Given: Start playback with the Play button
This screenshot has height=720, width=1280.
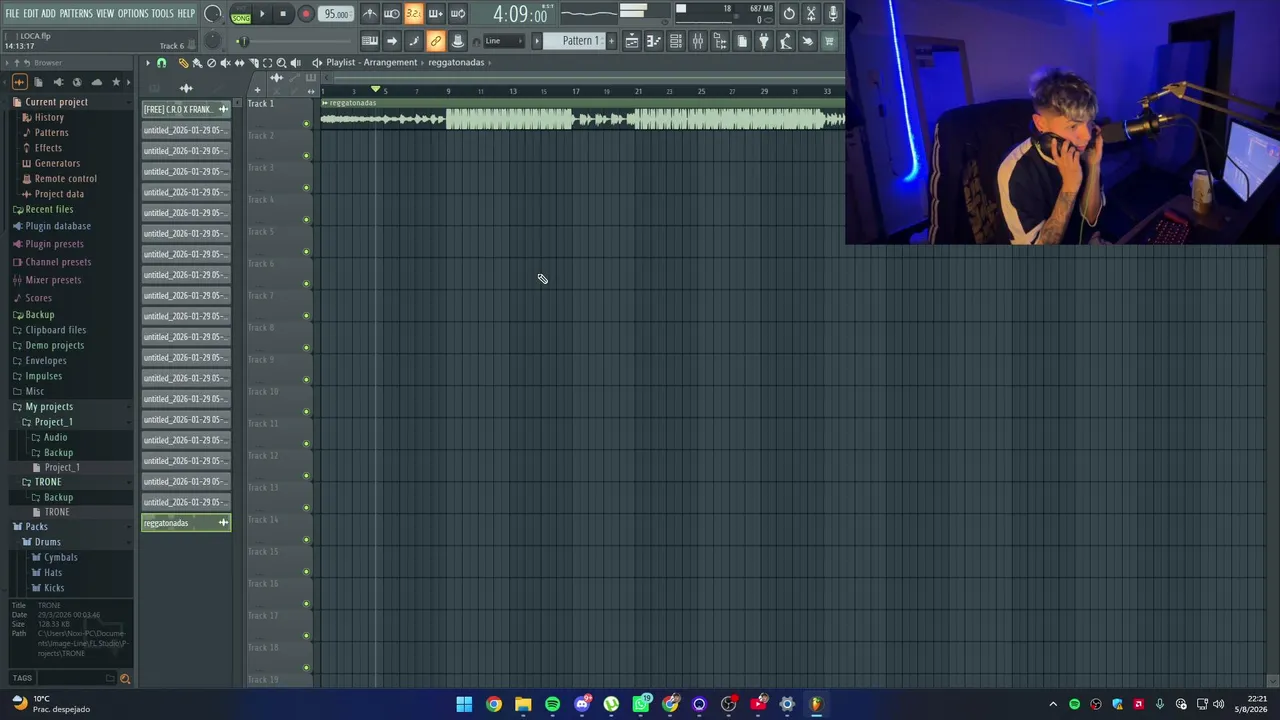Looking at the screenshot, I should (x=262, y=14).
